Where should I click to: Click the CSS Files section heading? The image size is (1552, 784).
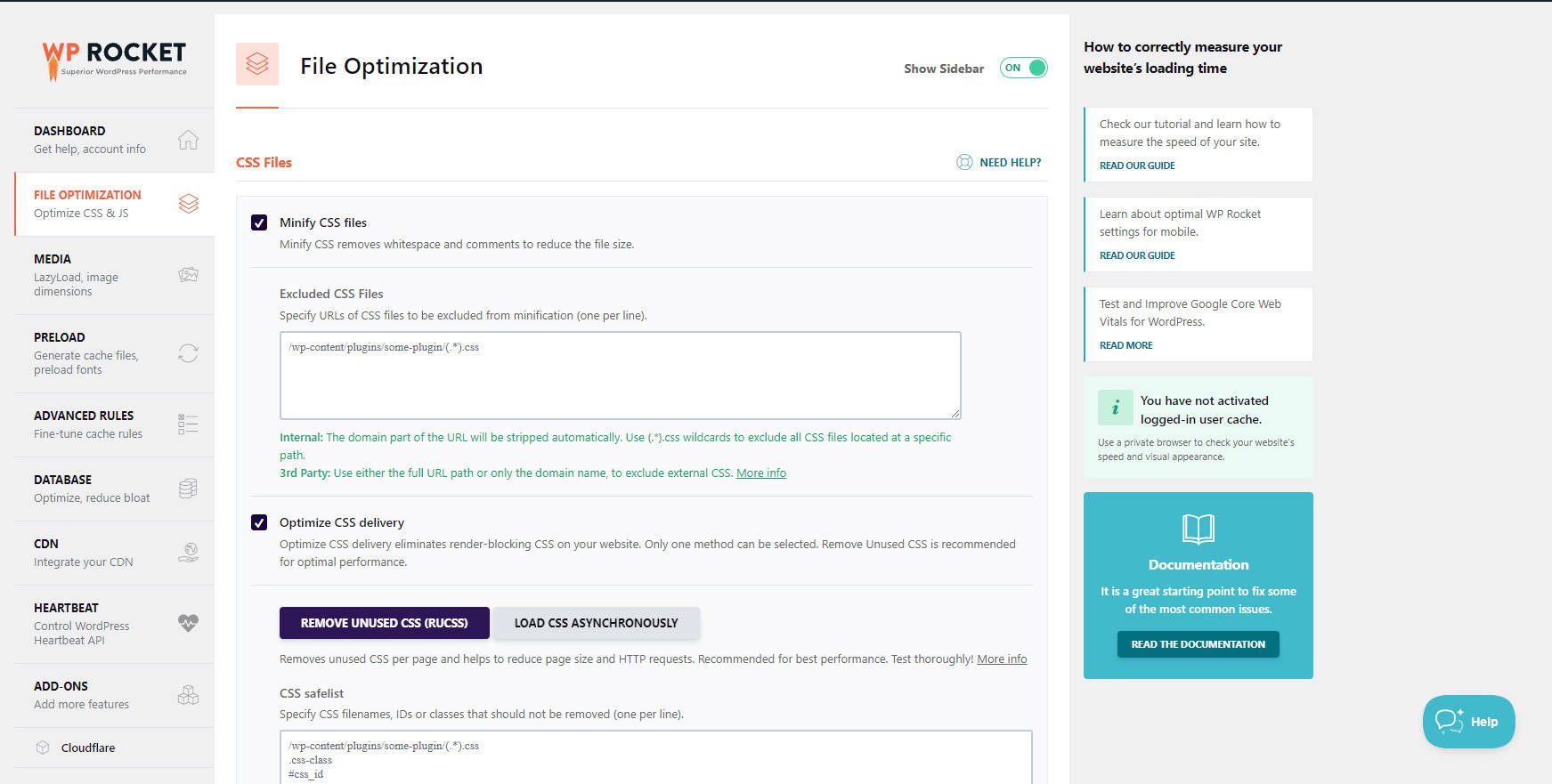264,162
